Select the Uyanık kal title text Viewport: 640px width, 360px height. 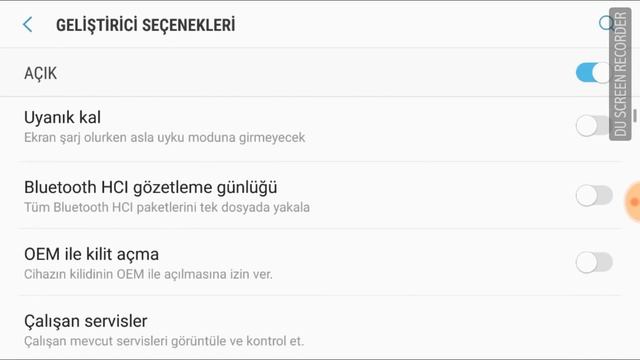(x=62, y=118)
